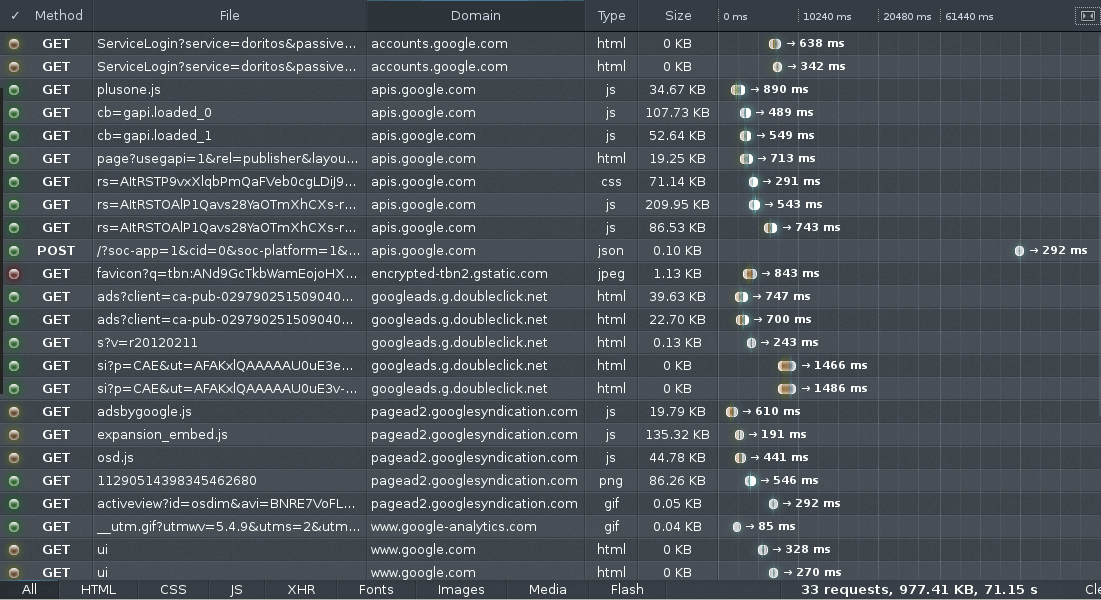Click the jpeg type cell
This screenshot has width=1101, height=600.
(612, 274)
